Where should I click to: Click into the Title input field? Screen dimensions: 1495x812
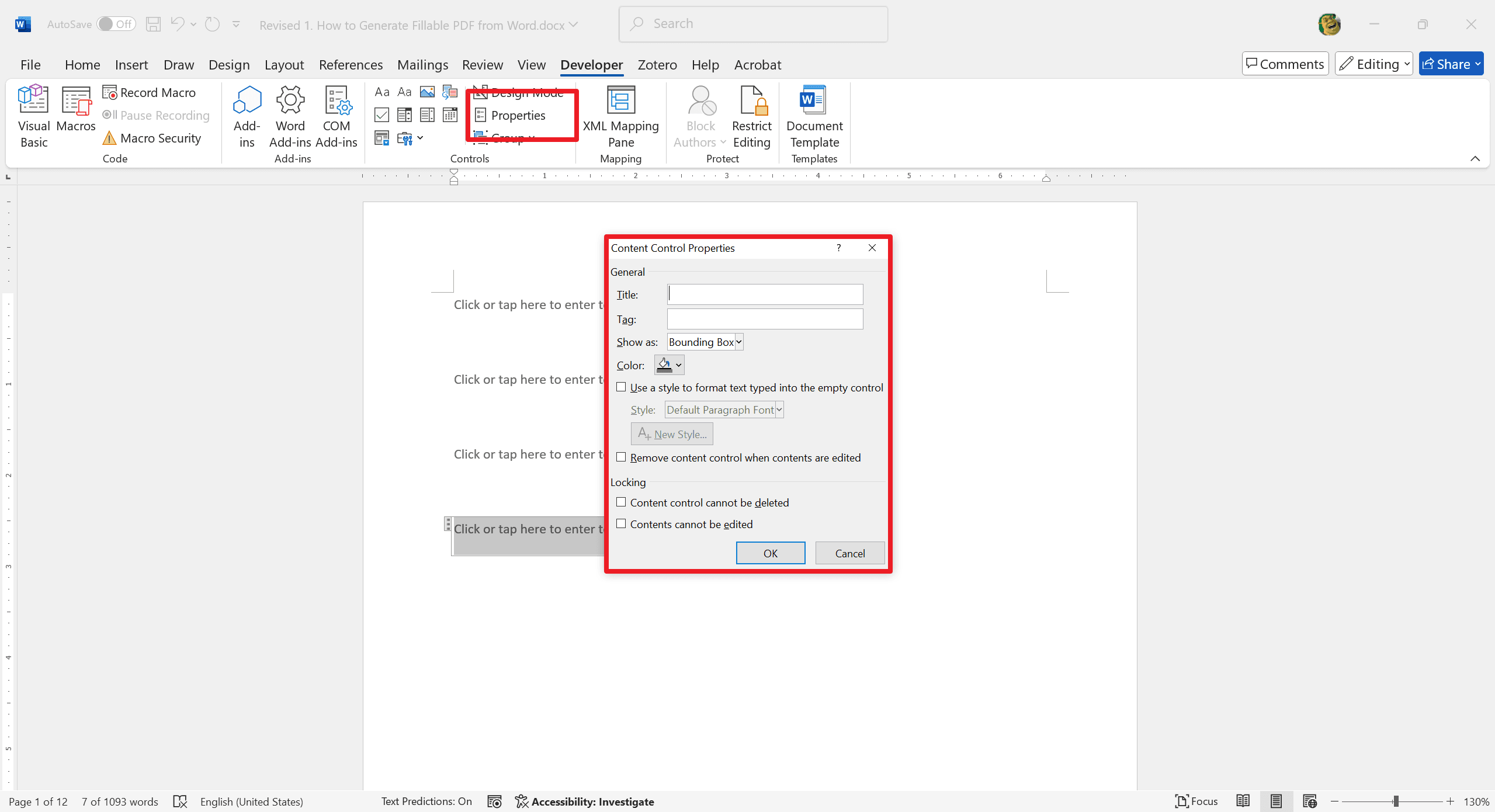tap(765, 294)
